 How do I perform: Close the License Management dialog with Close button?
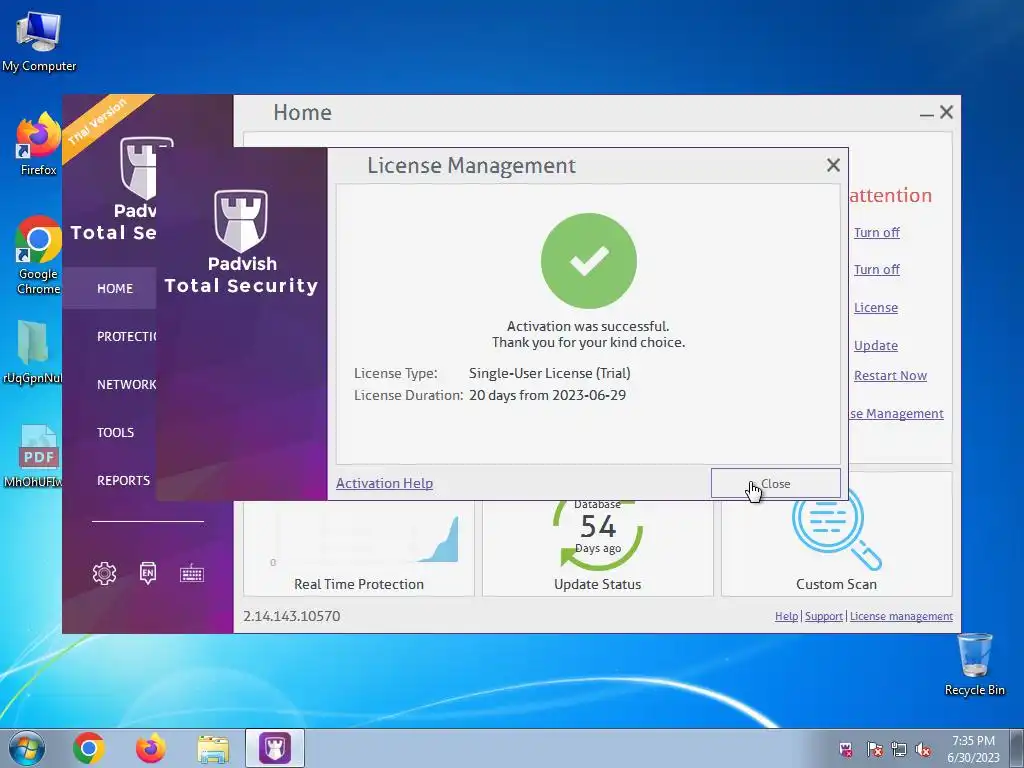(775, 483)
